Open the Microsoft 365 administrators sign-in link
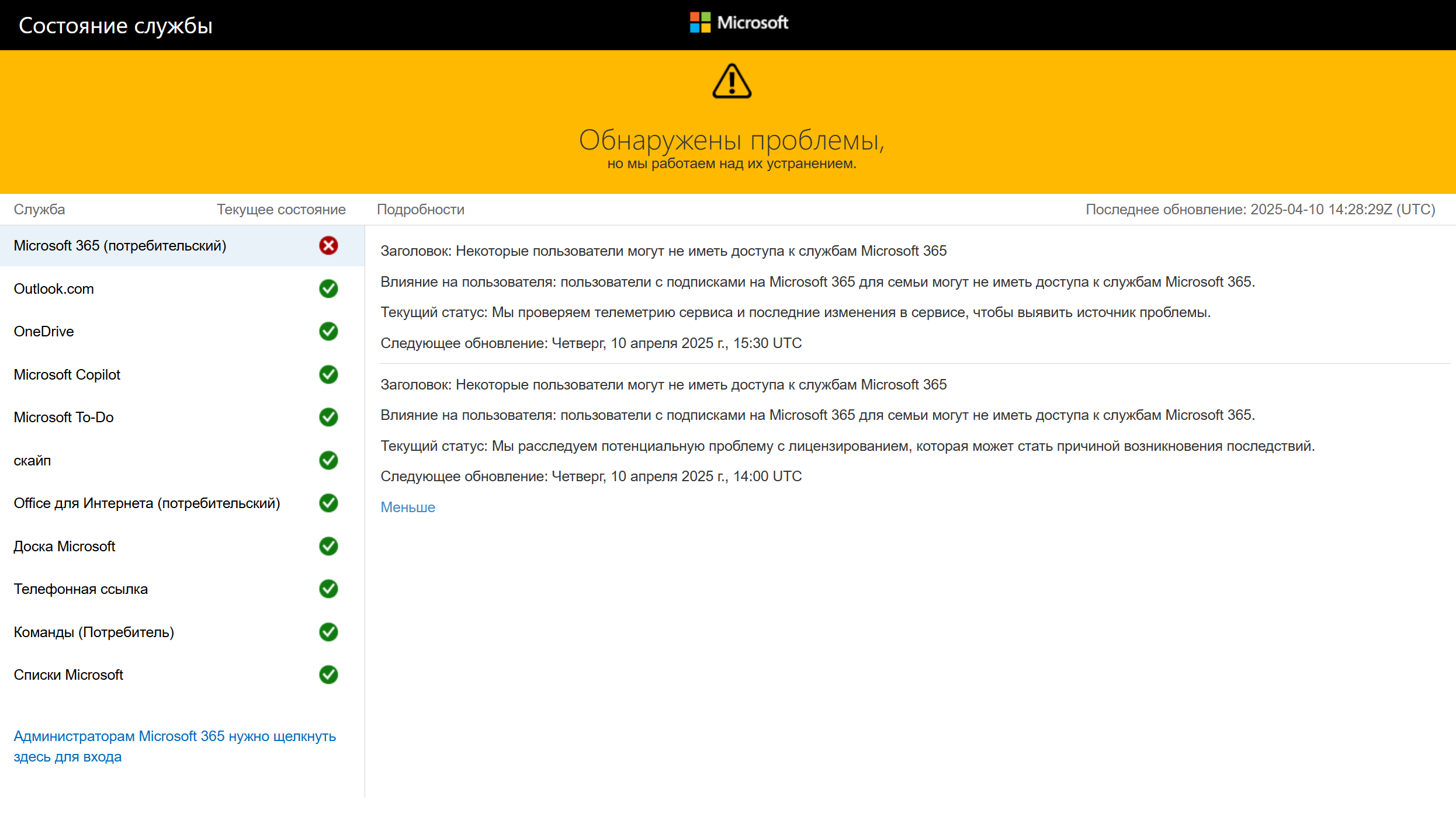1456x831 pixels. [x=175, y=746]
